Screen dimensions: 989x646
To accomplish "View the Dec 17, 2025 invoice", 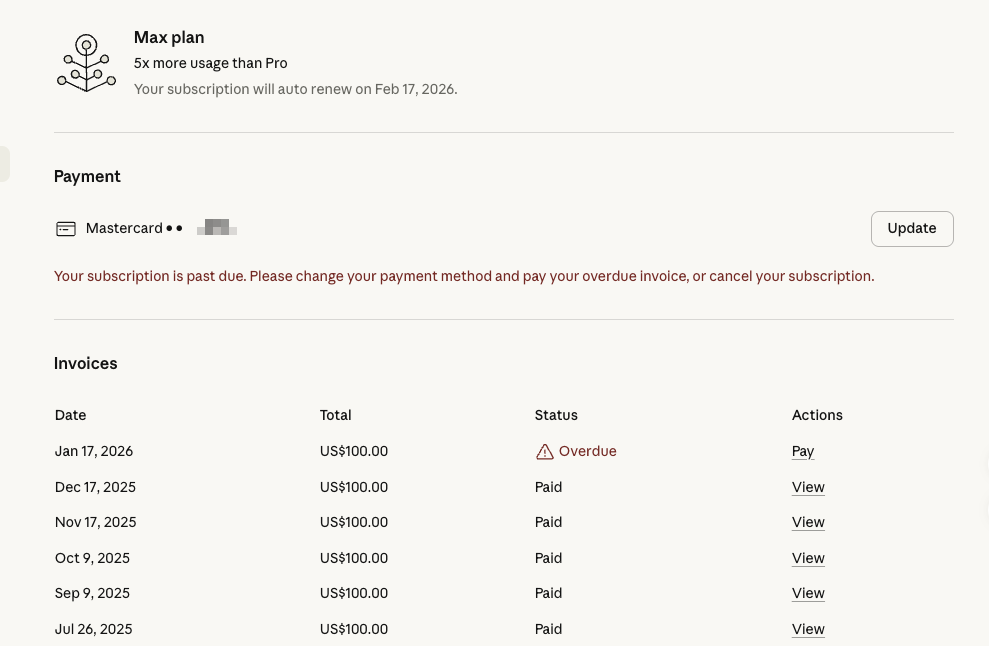I will tap(808, 487).
